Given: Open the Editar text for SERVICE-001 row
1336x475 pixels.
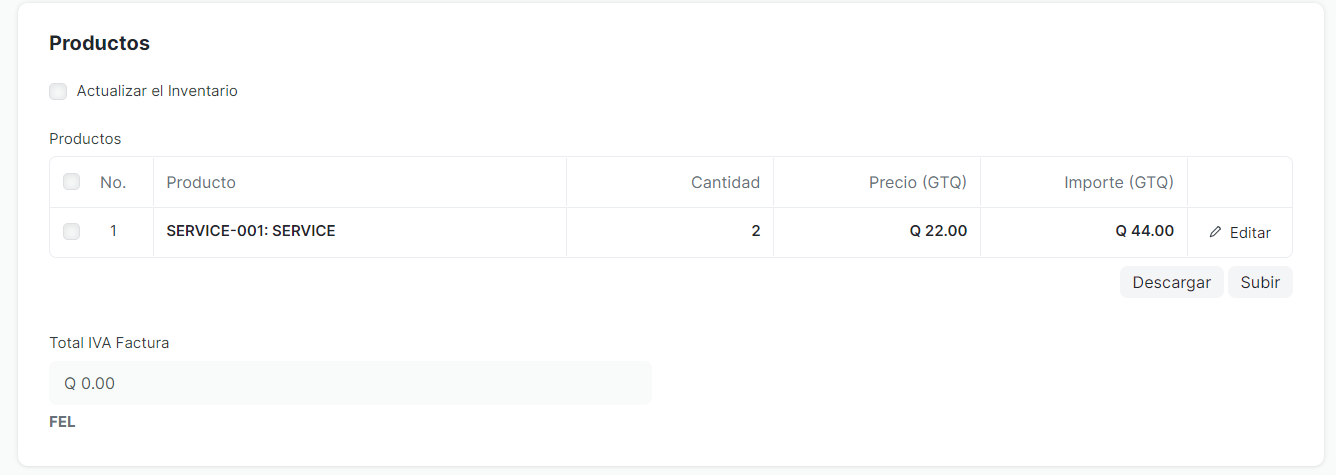Looking at the screenshot, I should coord(1250,232).
